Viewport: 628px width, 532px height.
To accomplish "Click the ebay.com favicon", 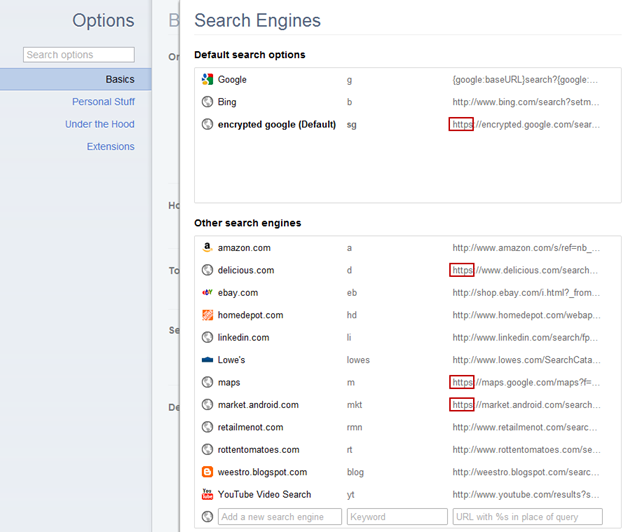I will [207, 293].
